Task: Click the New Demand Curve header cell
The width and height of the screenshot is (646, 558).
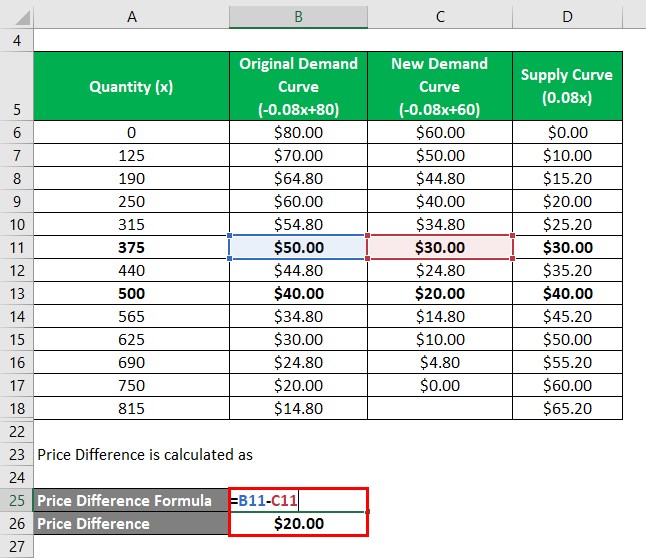Action: (x=440, y=86)
